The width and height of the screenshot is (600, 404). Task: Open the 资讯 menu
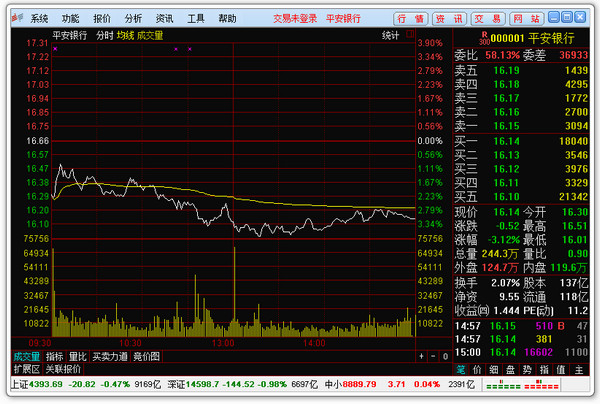point(165,18)
